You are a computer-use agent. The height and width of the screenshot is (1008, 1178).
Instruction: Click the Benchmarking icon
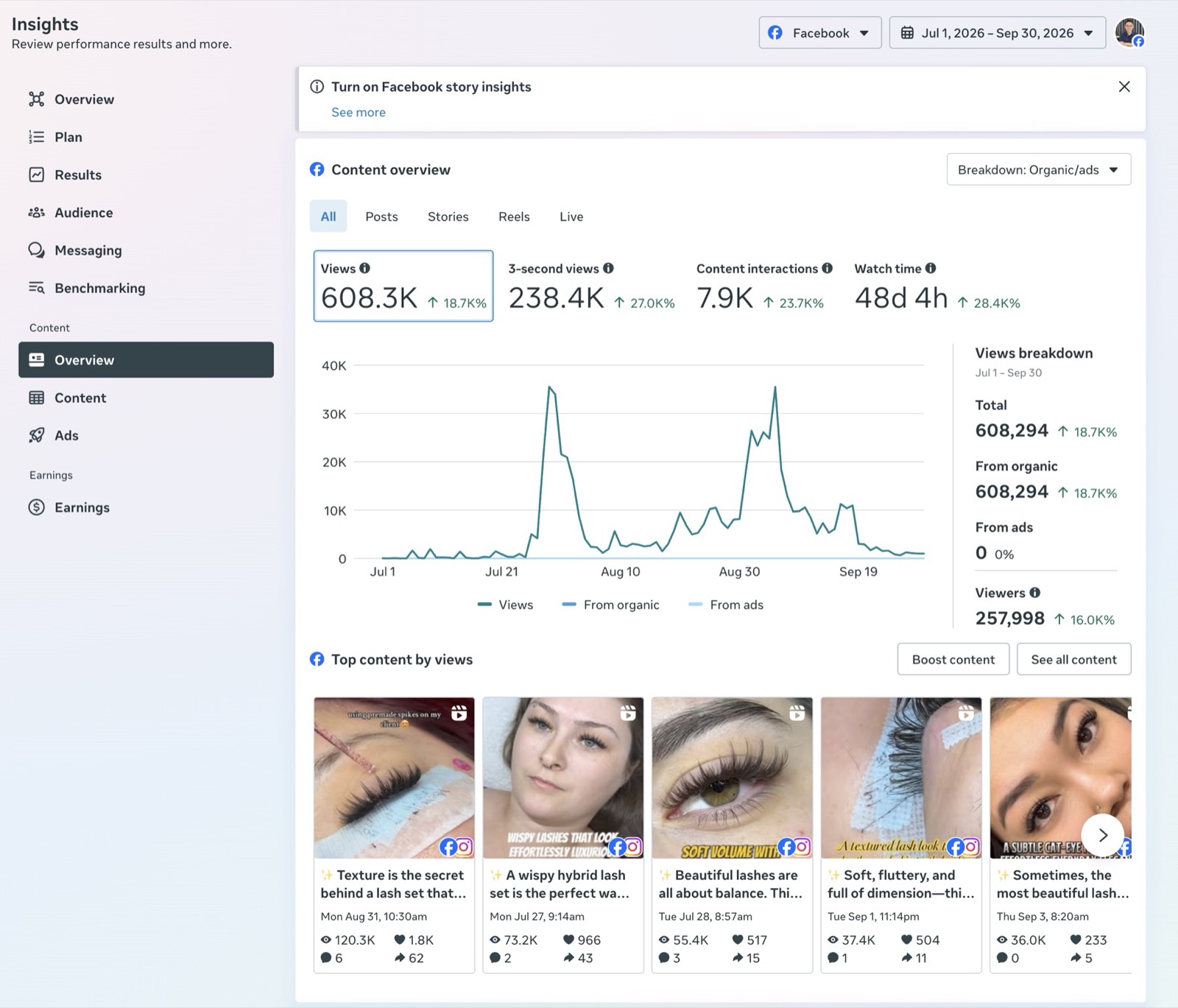pos(36,288)
